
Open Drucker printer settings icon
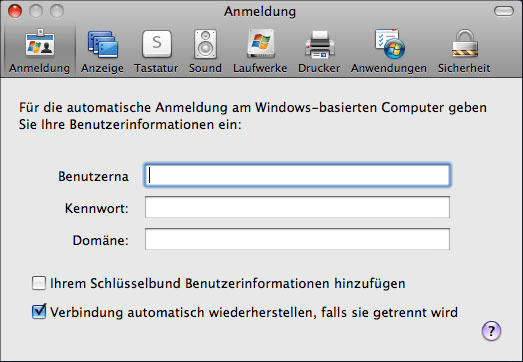(x=319, y=44)
